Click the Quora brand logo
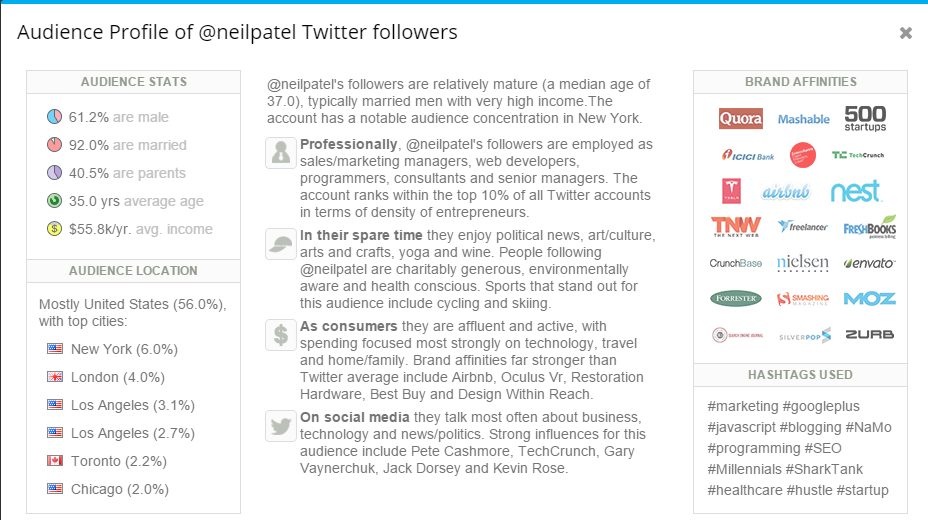Viewport: 928px width, 520px height. coord(740,118)
